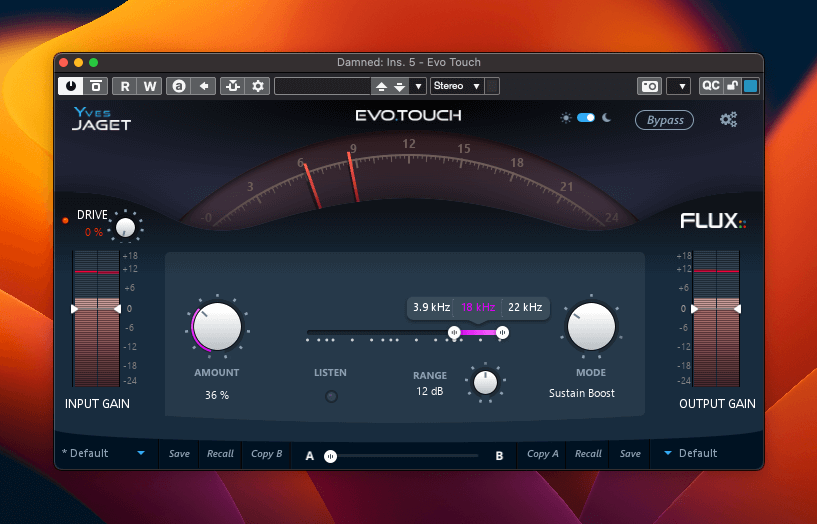The image size is (817, 524).
Task: Click the A/B morph slider handle
Action: click(330, 456)
